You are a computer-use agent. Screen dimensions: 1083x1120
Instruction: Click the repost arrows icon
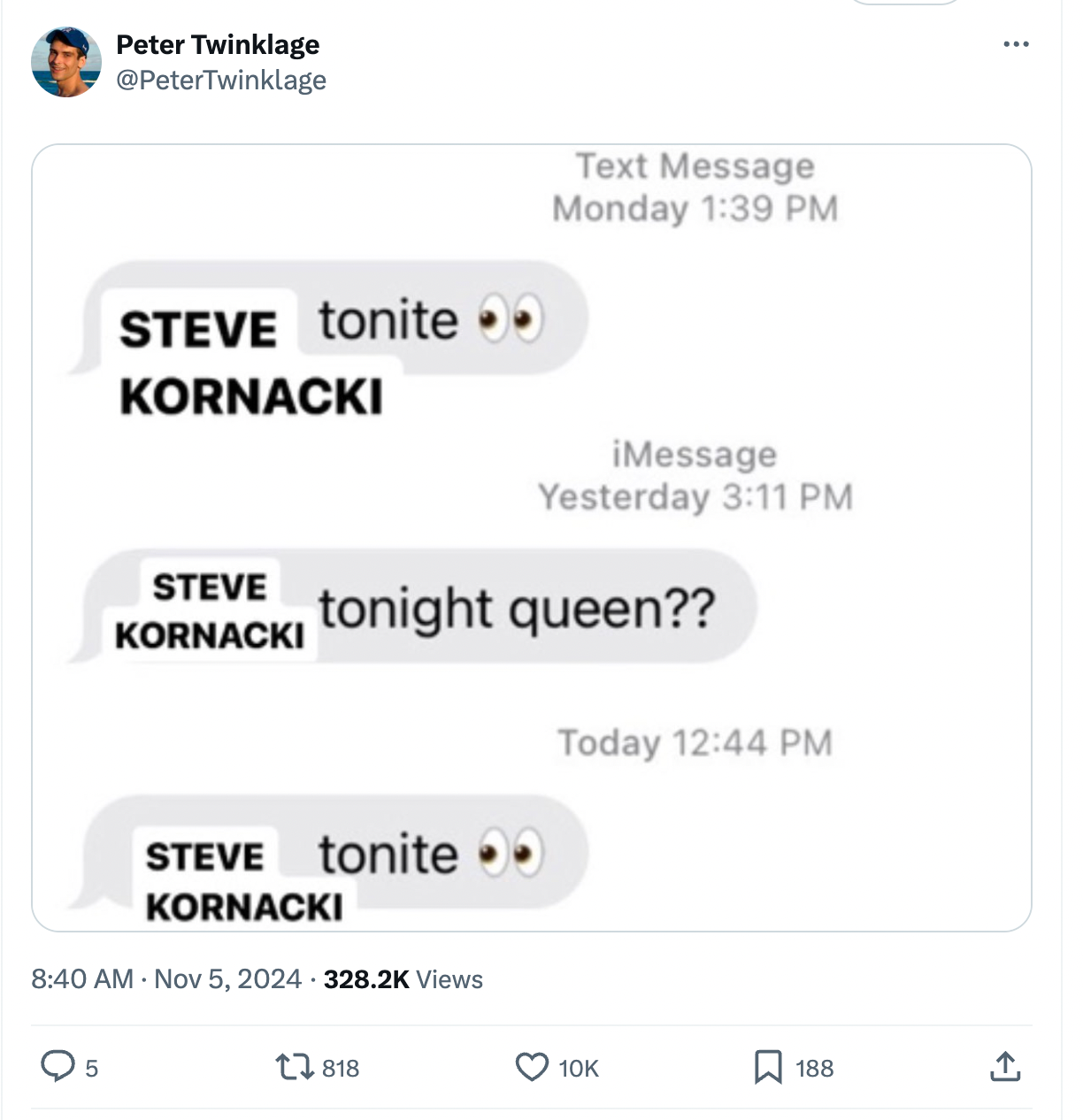pyautogui.click(x=294, y=1067)
